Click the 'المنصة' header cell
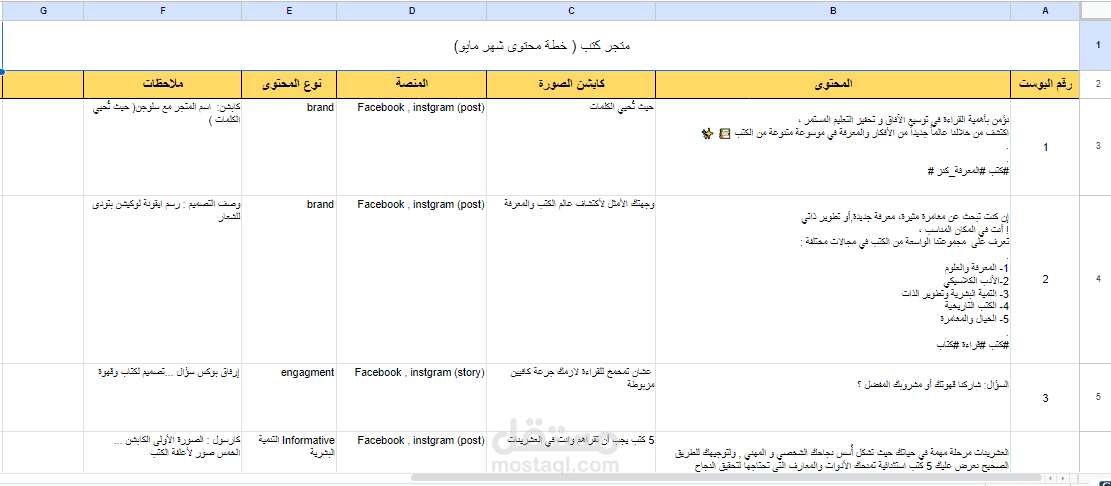 coord(412,84)
